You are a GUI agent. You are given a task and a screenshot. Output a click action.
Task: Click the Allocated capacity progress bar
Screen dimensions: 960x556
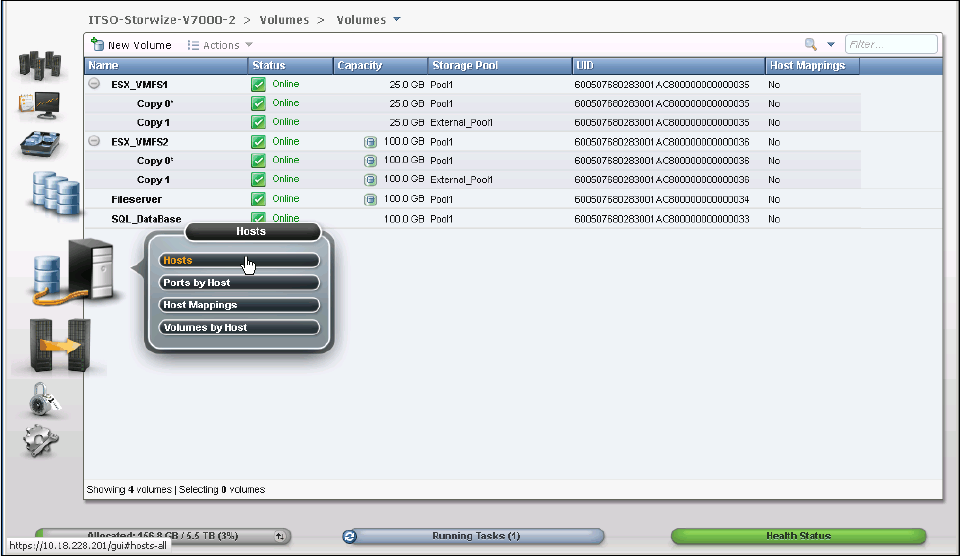pyautogui.click(x=162, y=536)
